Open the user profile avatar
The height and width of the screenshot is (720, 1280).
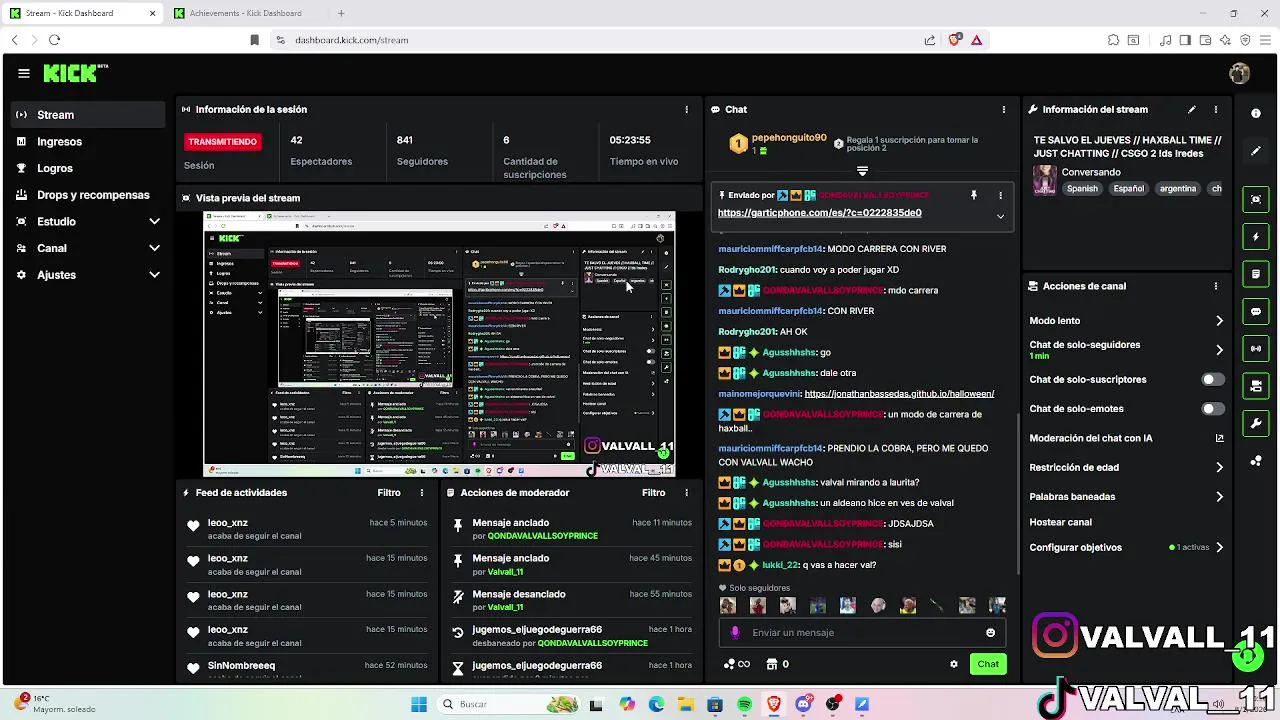pos(1239,73)
